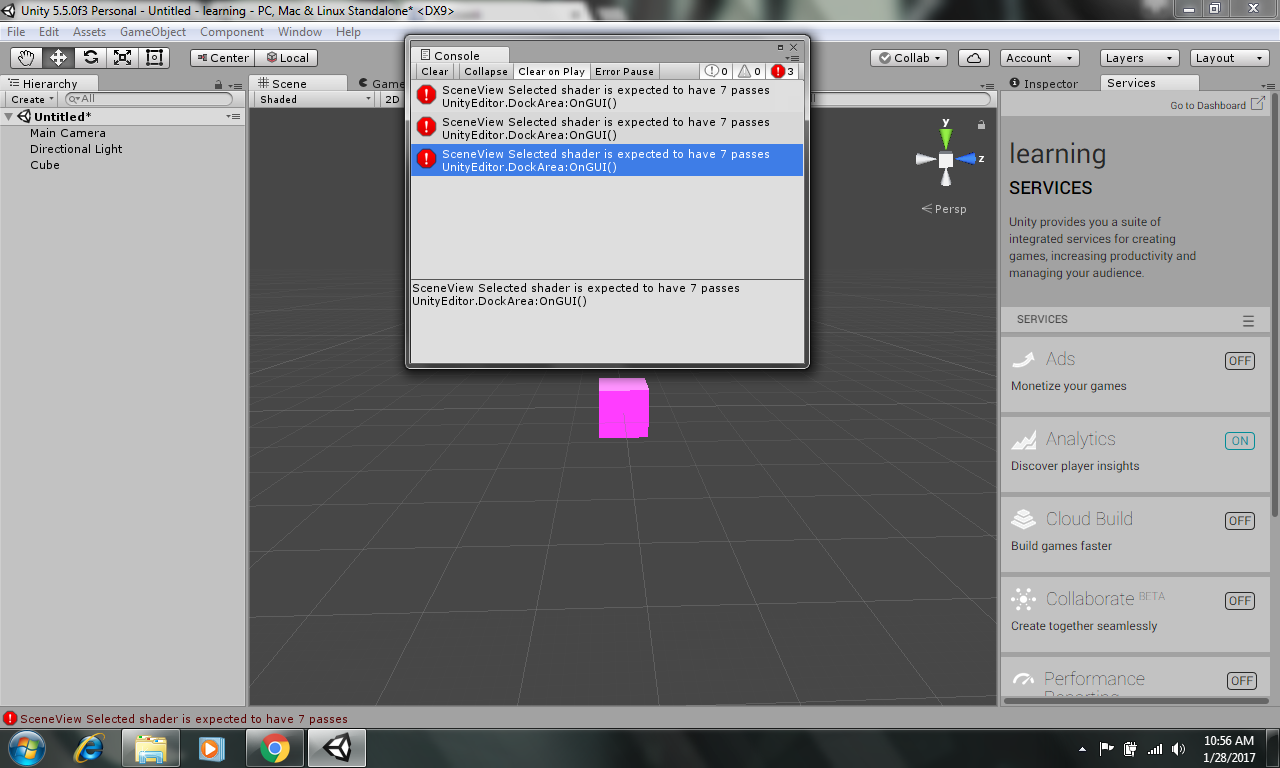The height and width of the screenshot is (768, 1280).
Task: Select the Rect transform tool
Action: (154, 58)
